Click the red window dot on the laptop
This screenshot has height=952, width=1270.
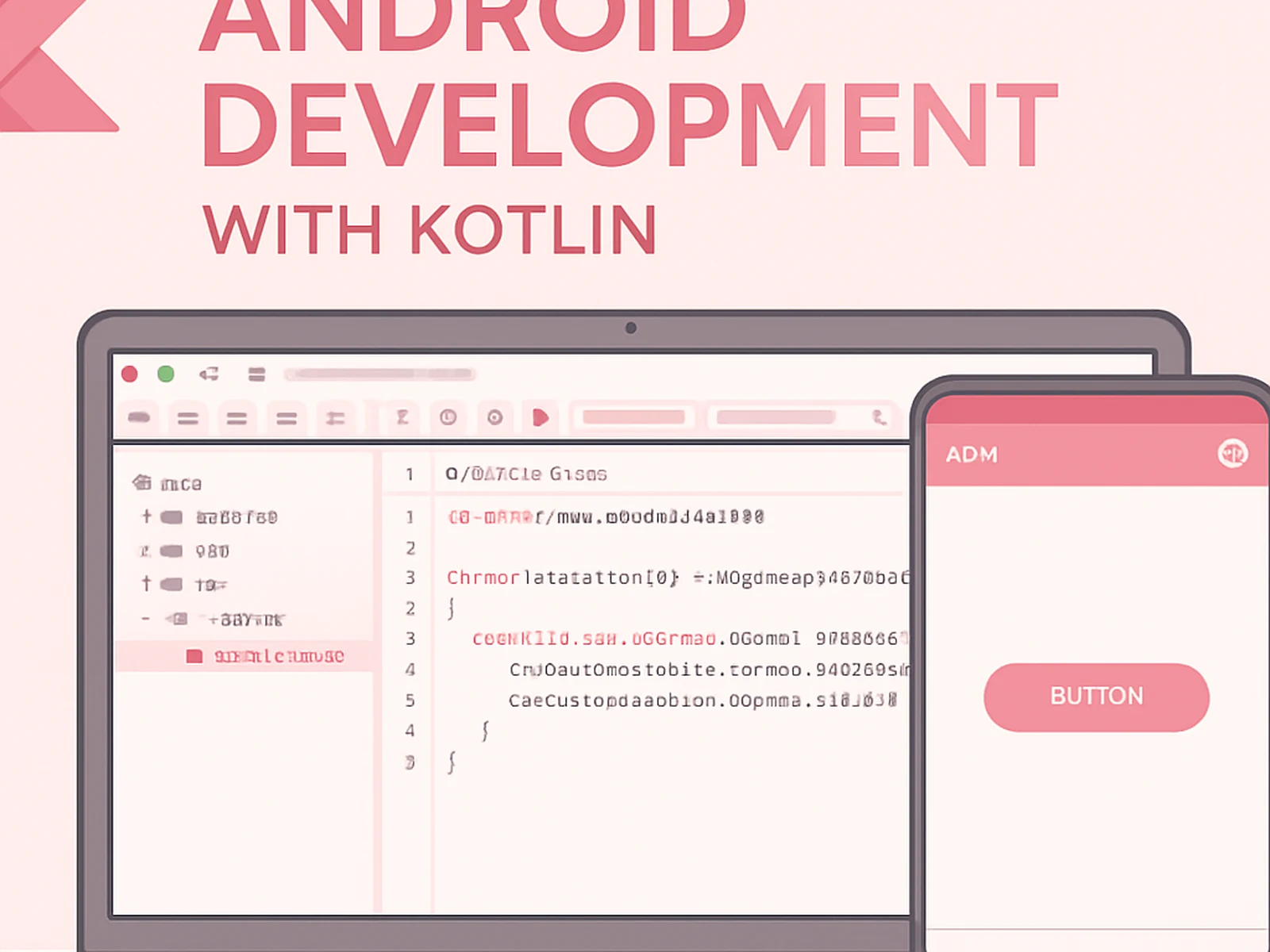[130, 374]
